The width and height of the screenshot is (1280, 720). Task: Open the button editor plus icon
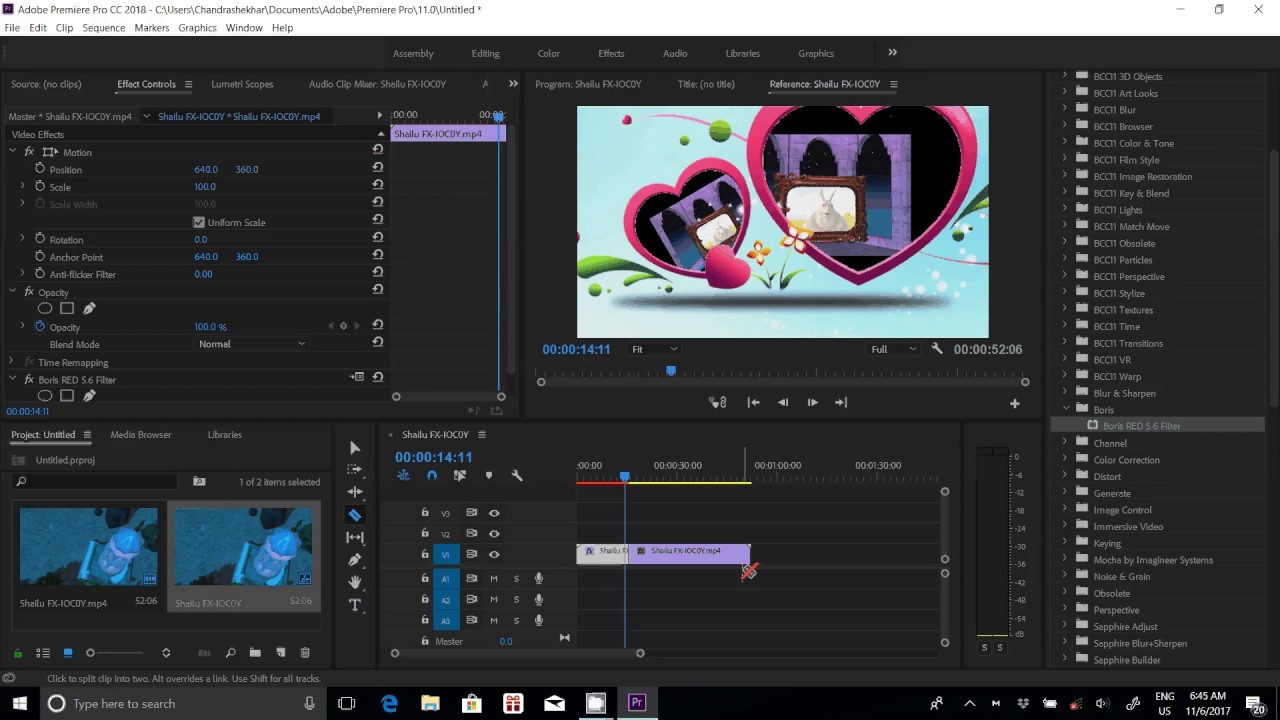click(x=1014, y=403)
